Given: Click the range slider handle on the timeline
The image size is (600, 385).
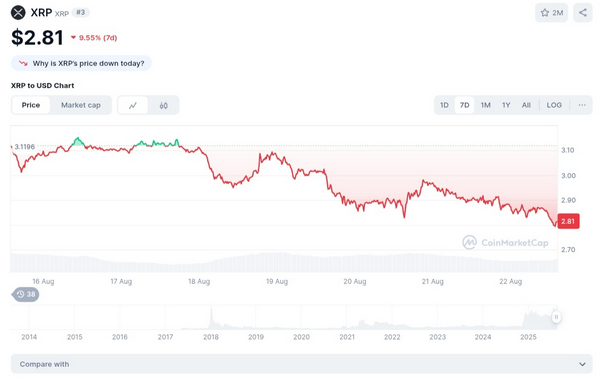Looking at the screenshot, I should 556,317.
